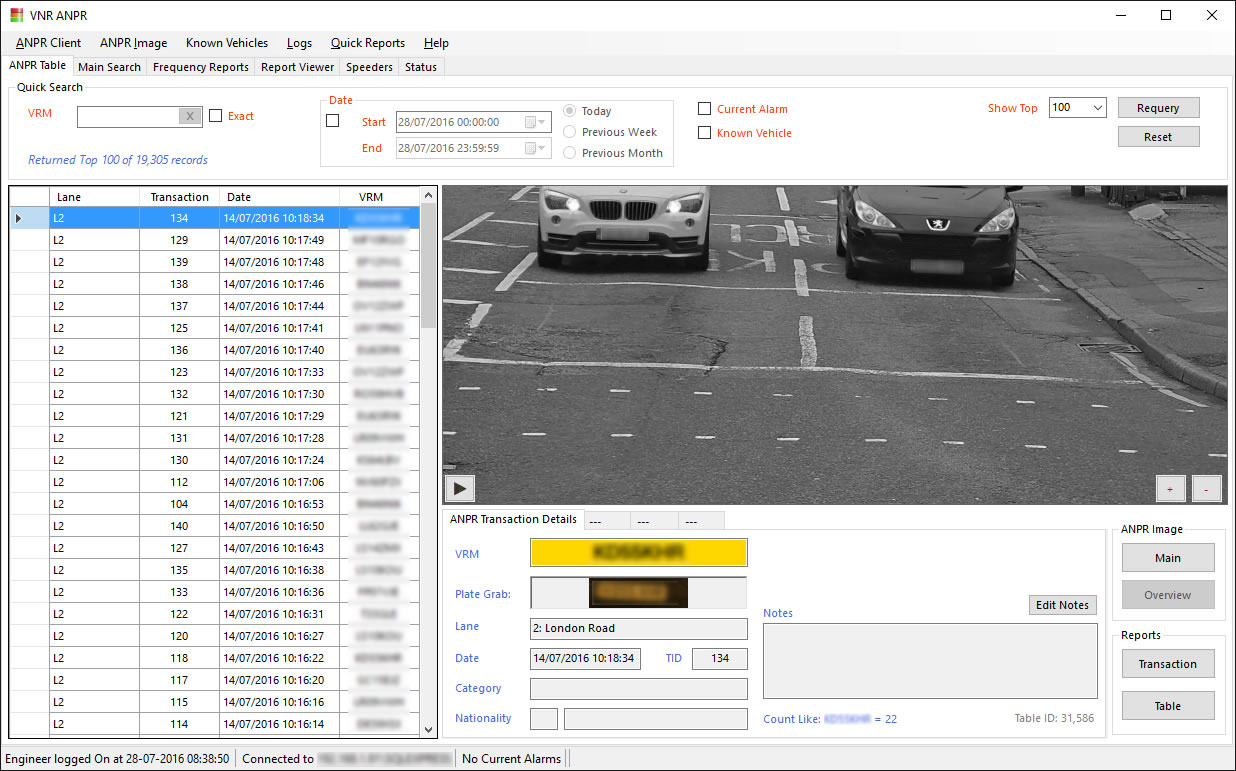The image size is (1236, 771).
Task: Select the ANPR Table tab
Action: pyautogui.click(x=37, y=65)
